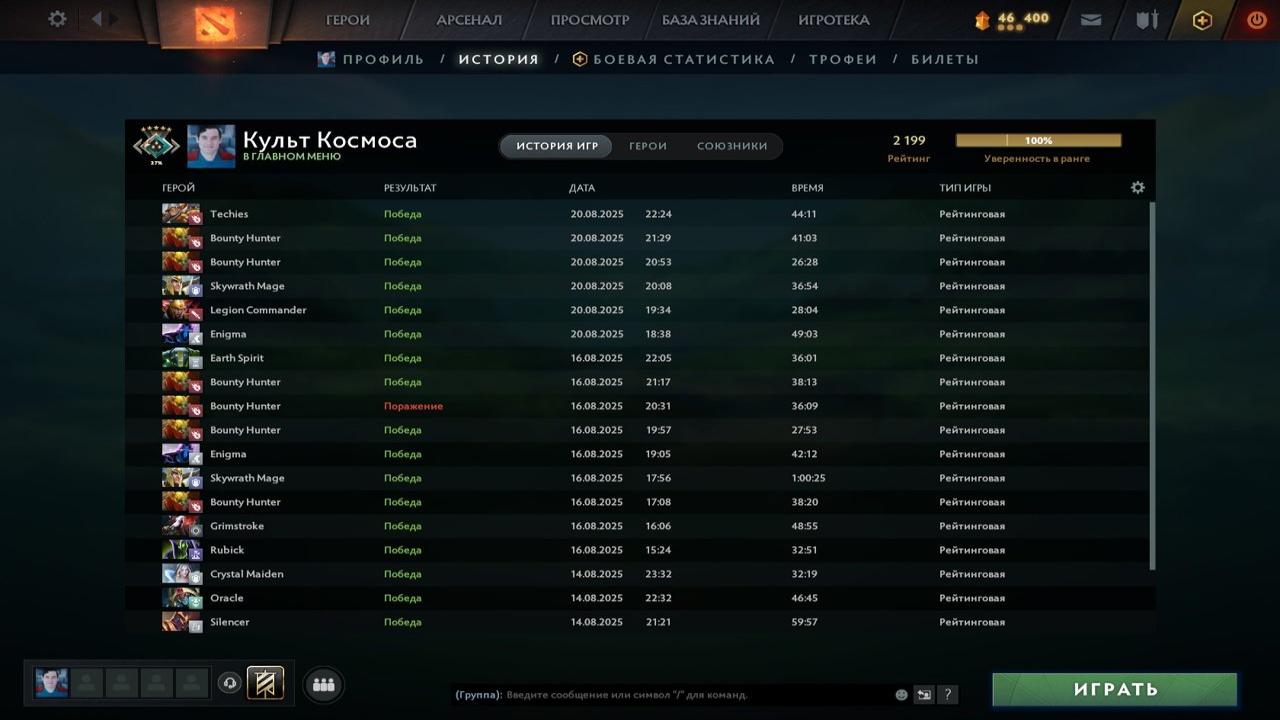Screen dimensions: 1280x720
Task: Click the red power quit icon
Action: pos(1256,20)
